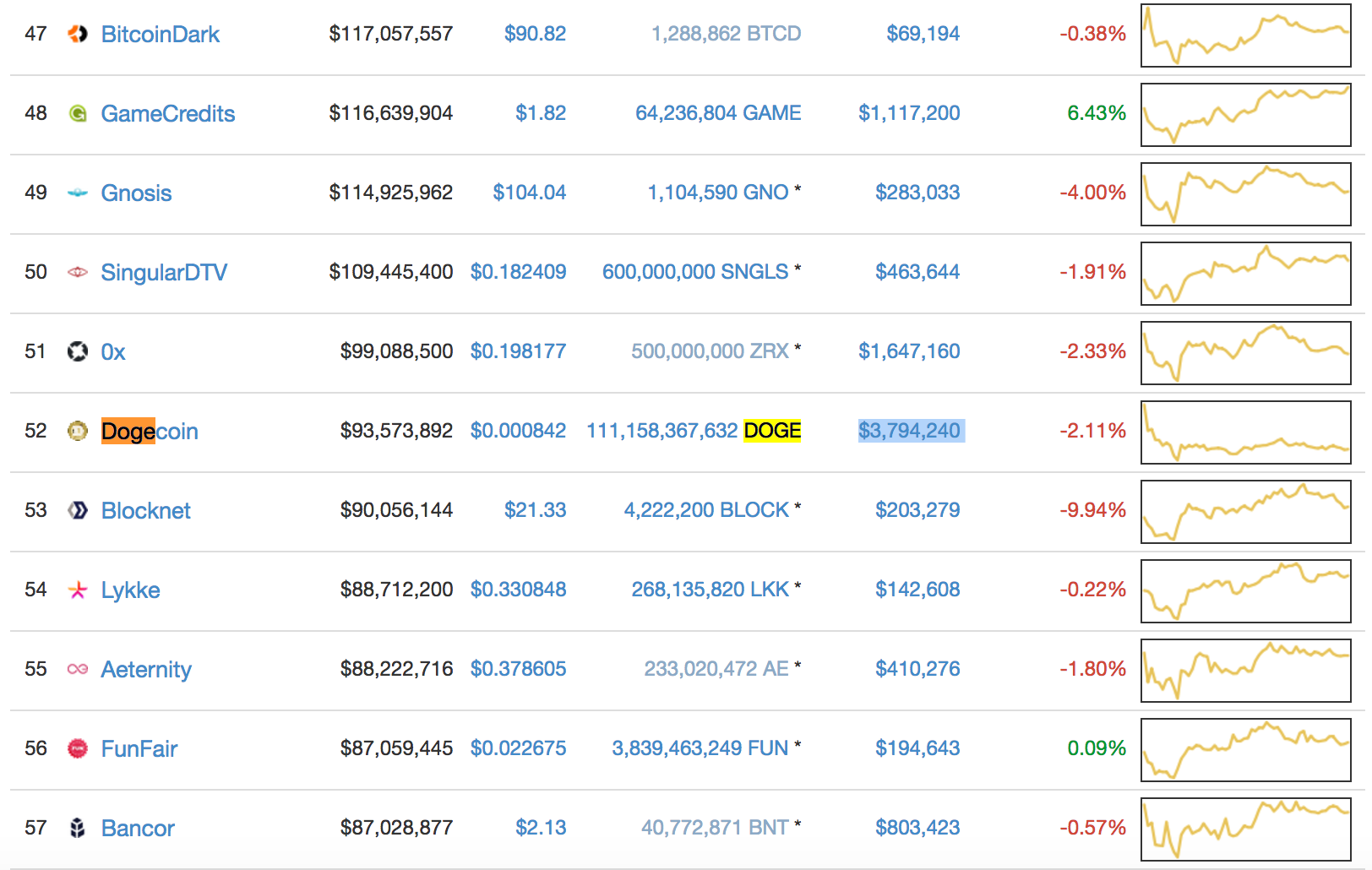The width and height of the screenshot is (1372, 870).
Task: Click supply 1,288,862 BTCD
Action: (x=726, y=34)
